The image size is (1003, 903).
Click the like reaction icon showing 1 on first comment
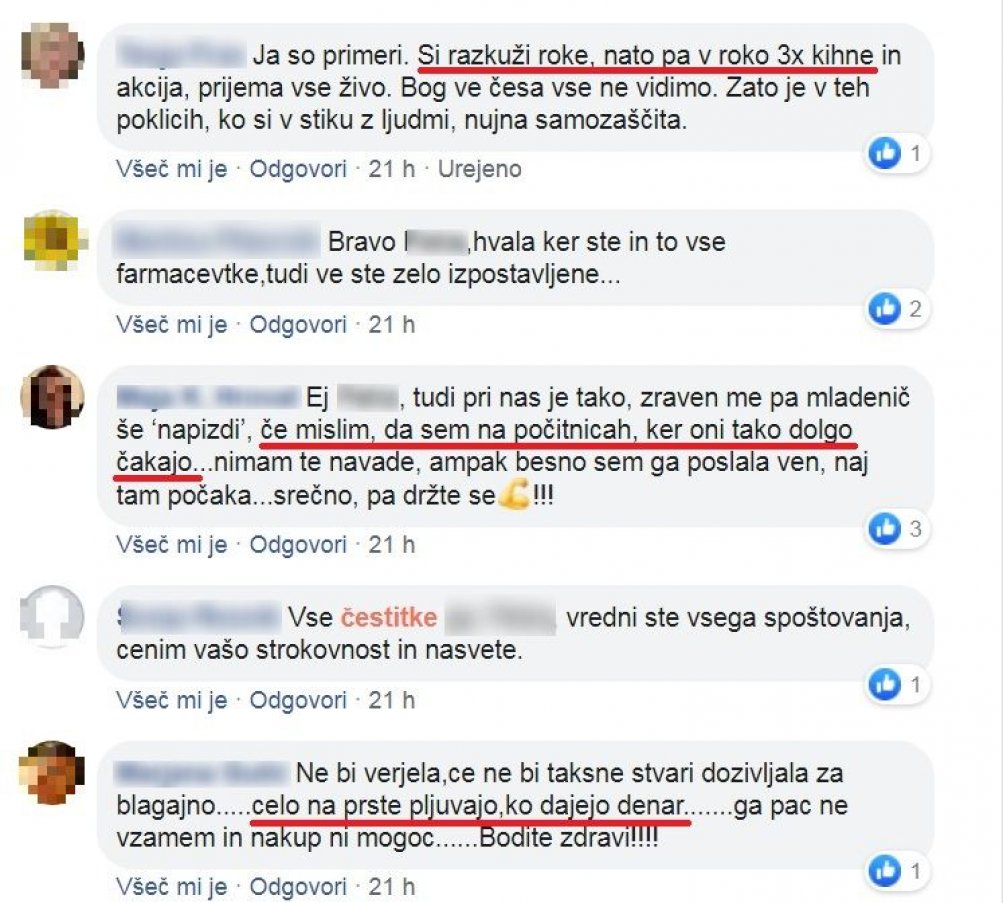point(885,153)
